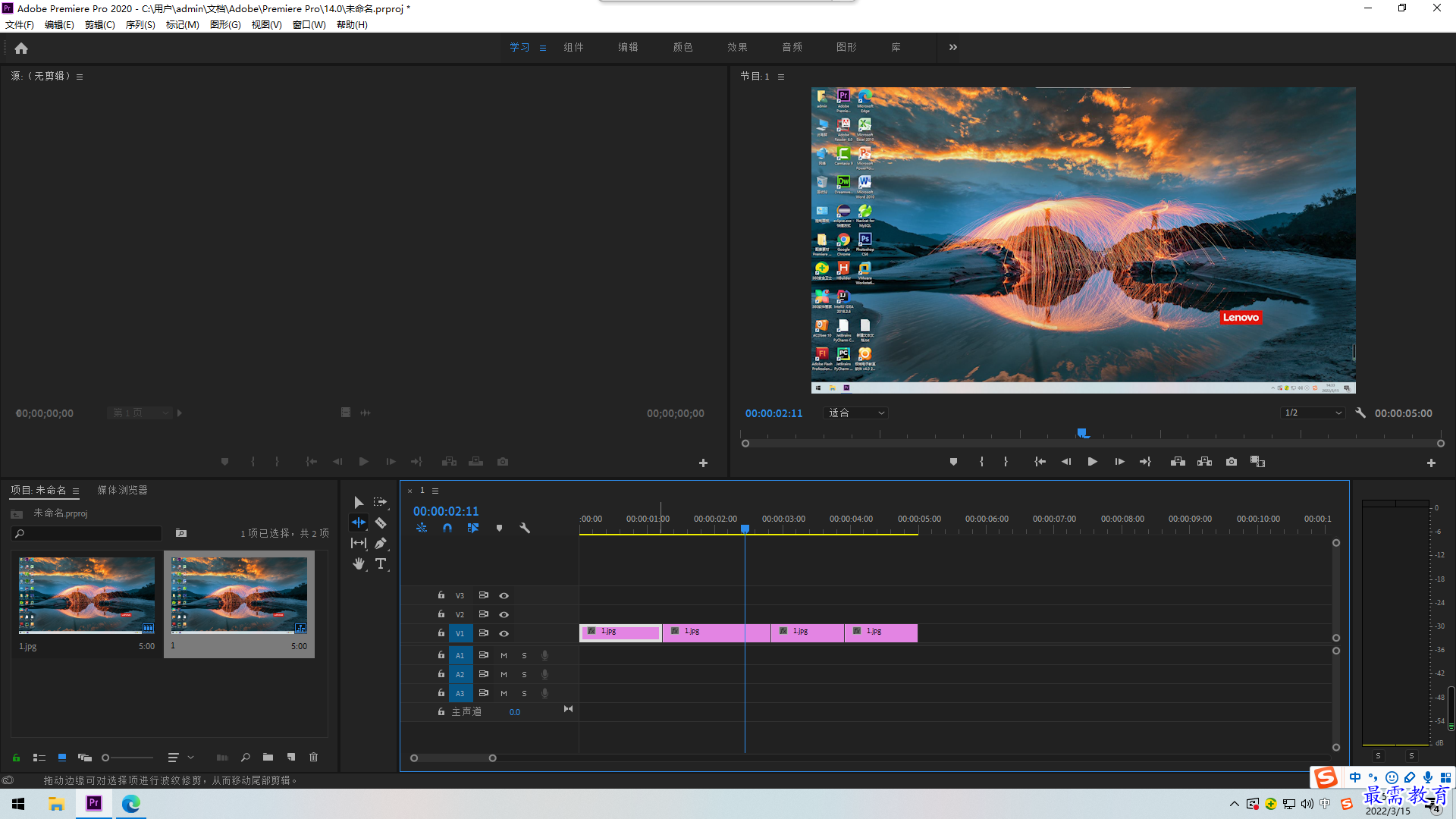
Task: Select the Pen tool
Action: (x=381, y=543)
